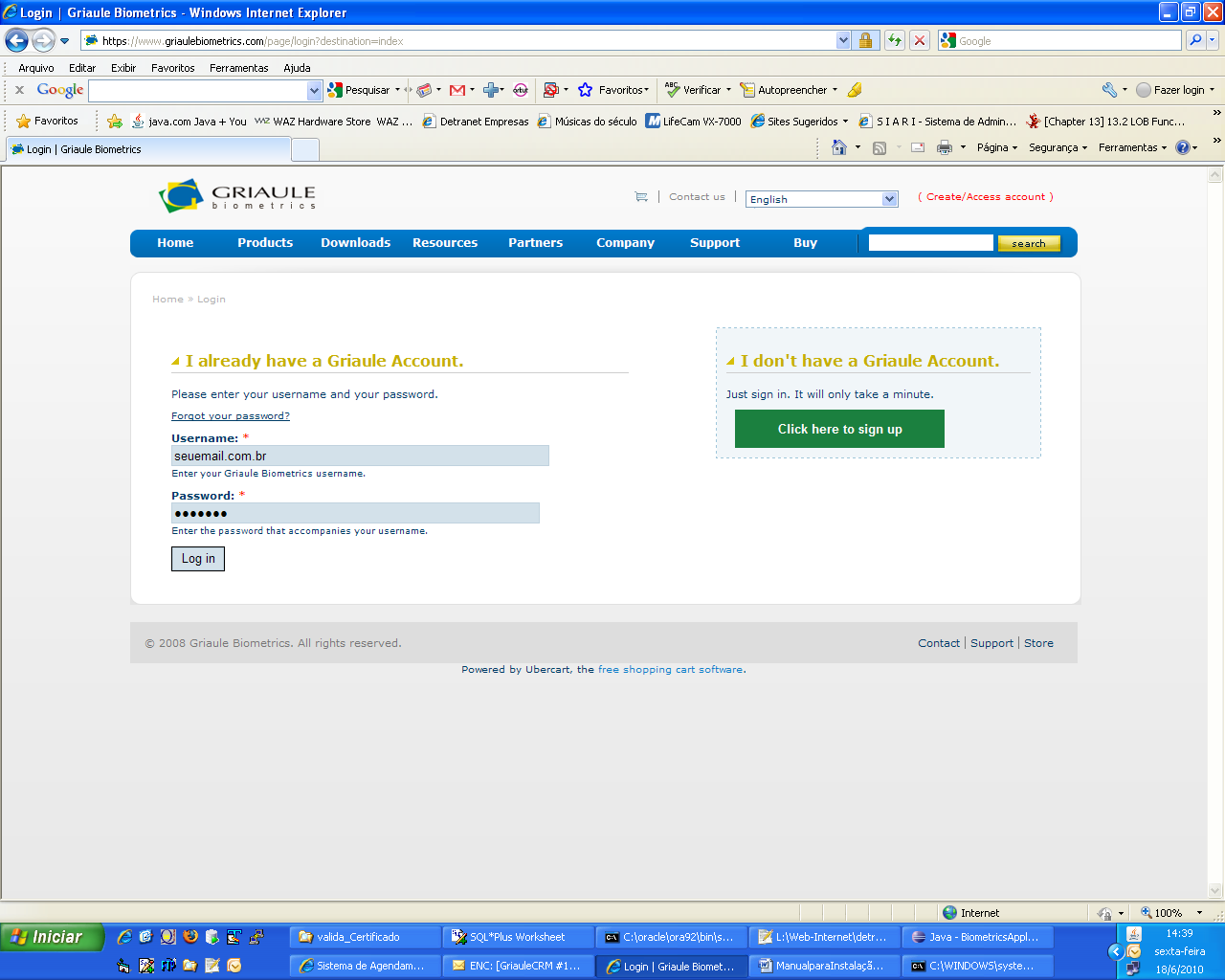
Task: Click the Store link in footer
Action: pyautogui.click(x=1038, y=643)
